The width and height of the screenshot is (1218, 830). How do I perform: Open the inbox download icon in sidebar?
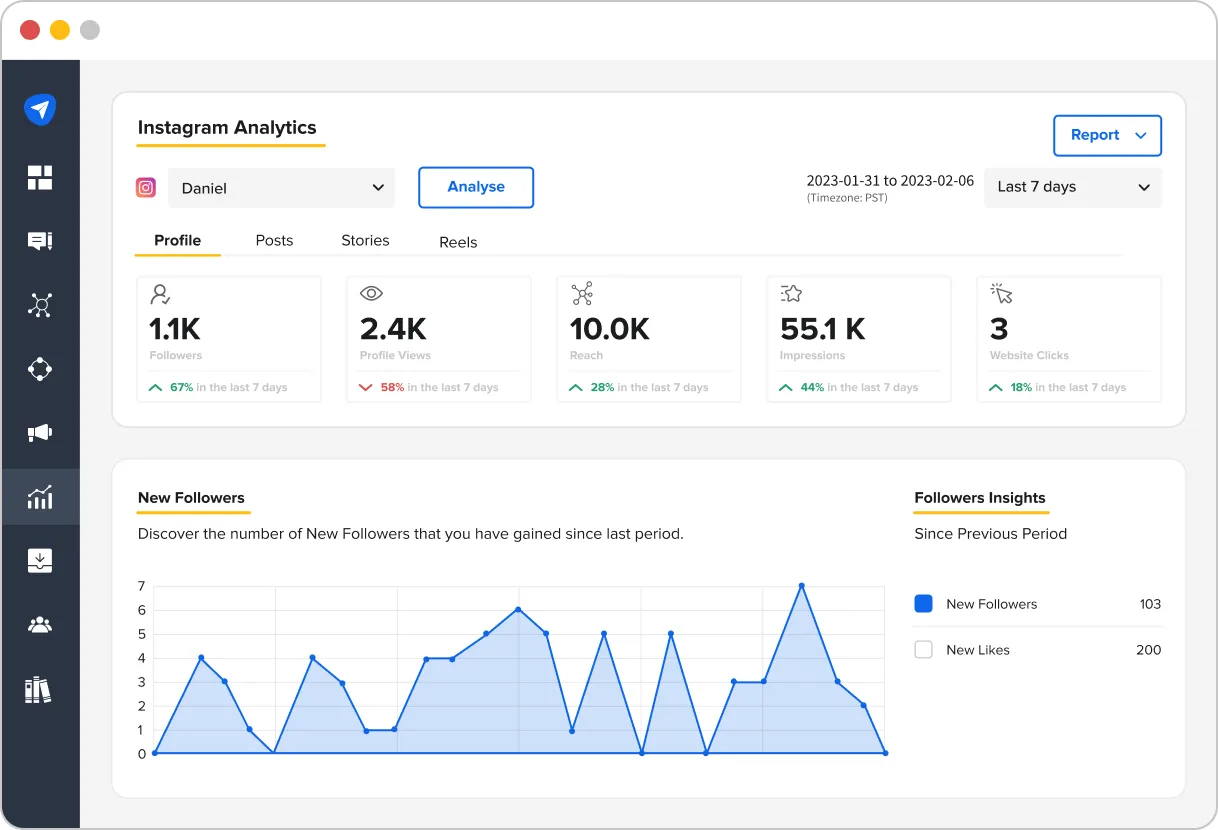[x=40, y=561]
